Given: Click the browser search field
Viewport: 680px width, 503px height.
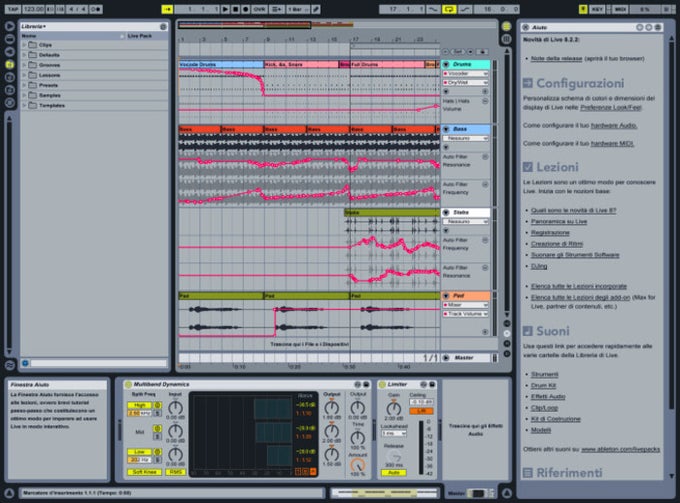Looking at the screenshot, I should click(98, 363).
